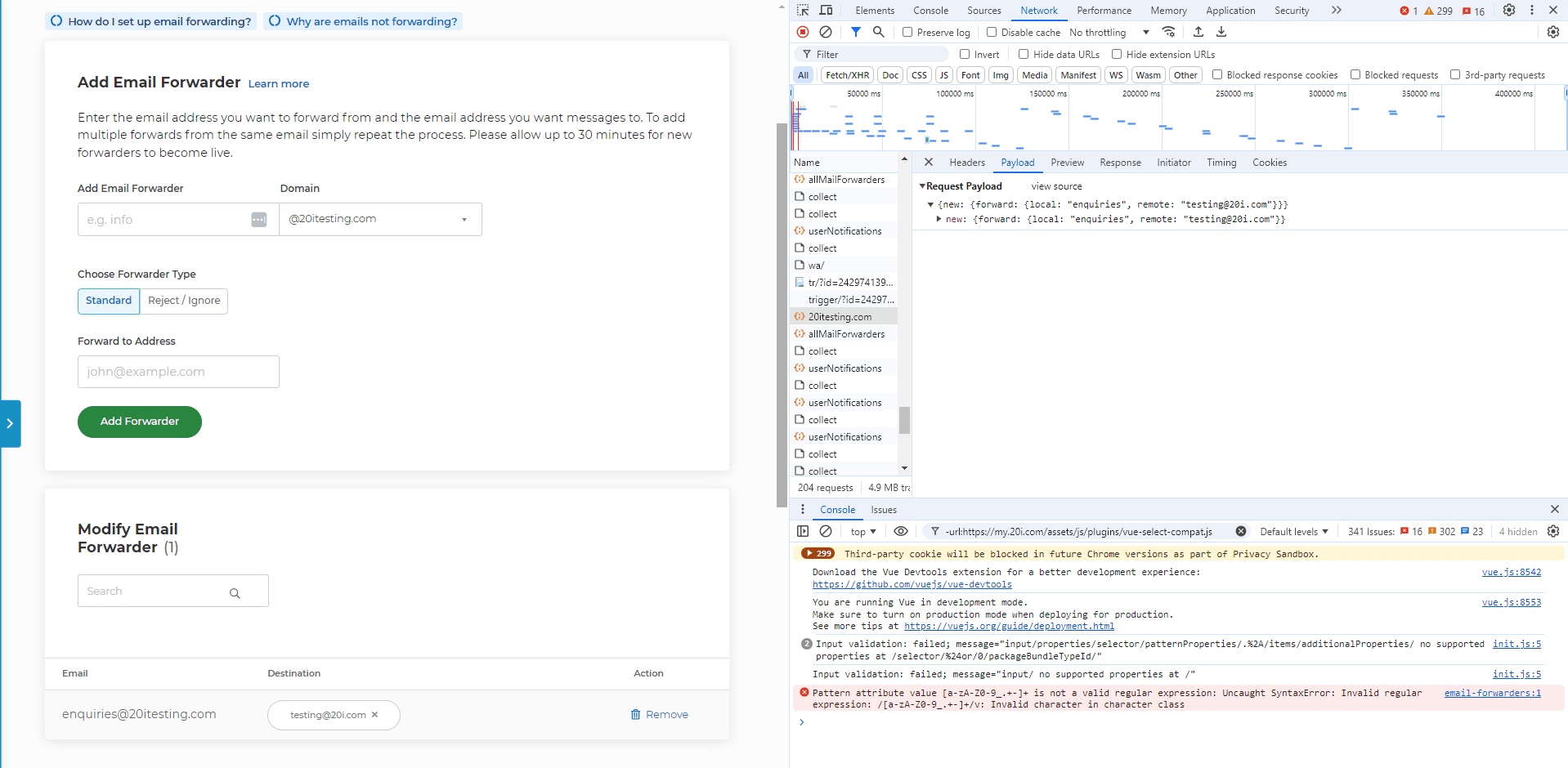This screenshot has width=1568, height=768.
Task: Open Default levels dropdown
Action: coord(1294,532)
